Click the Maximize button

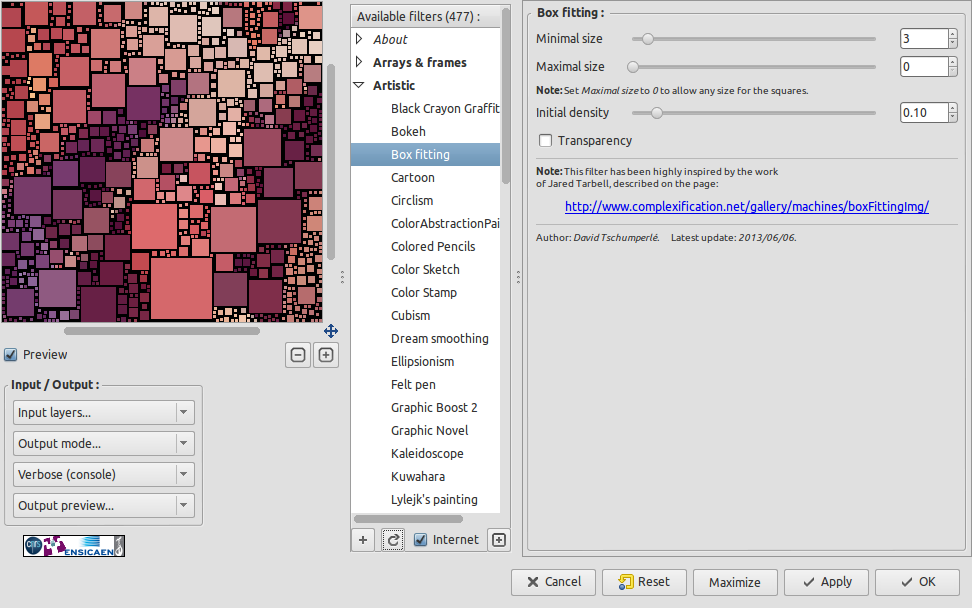tap(735, 582)
